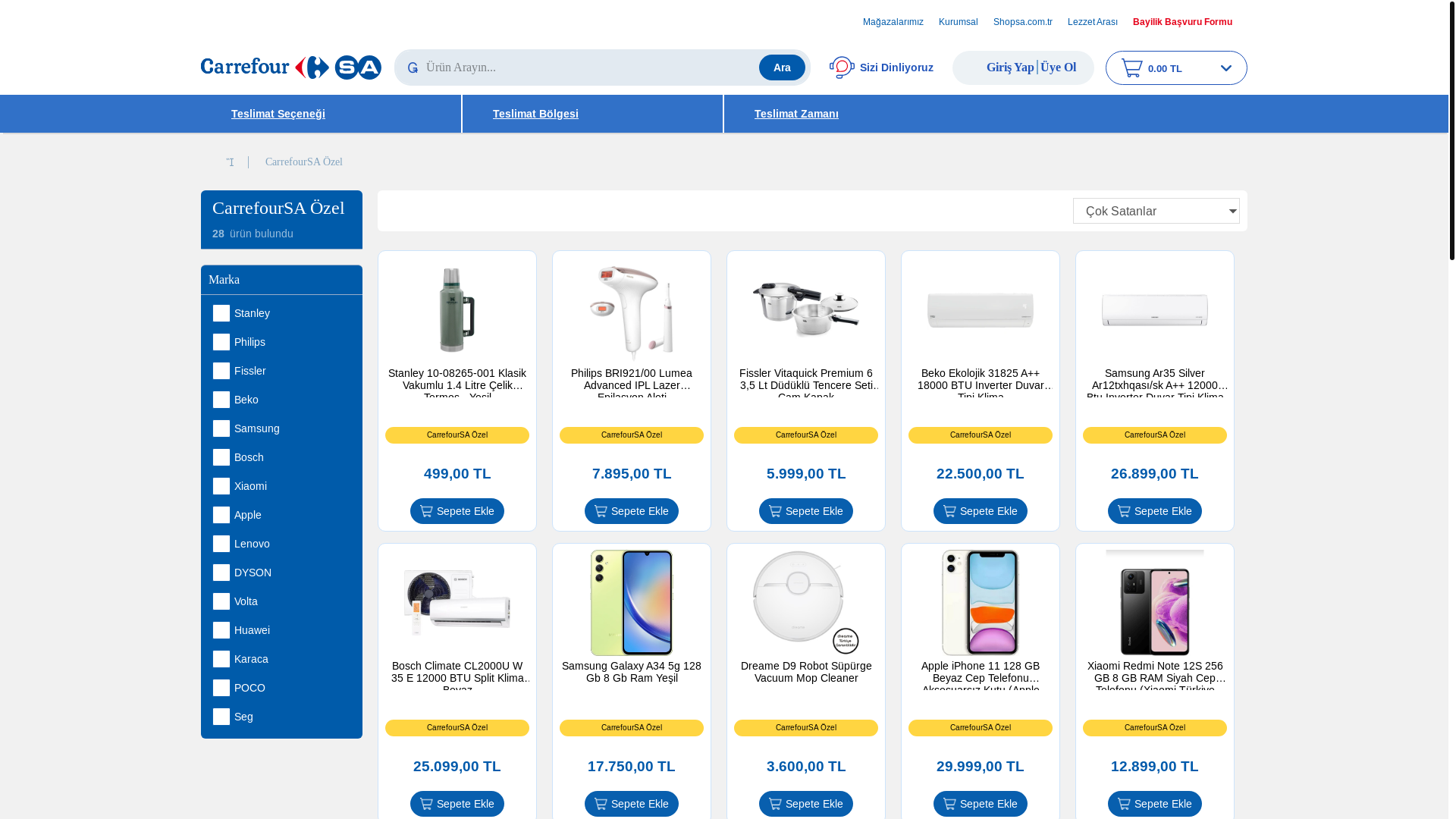Add Bosch Climate klima to cart
Screen dimensions: 1456x819
coord(457,804)
